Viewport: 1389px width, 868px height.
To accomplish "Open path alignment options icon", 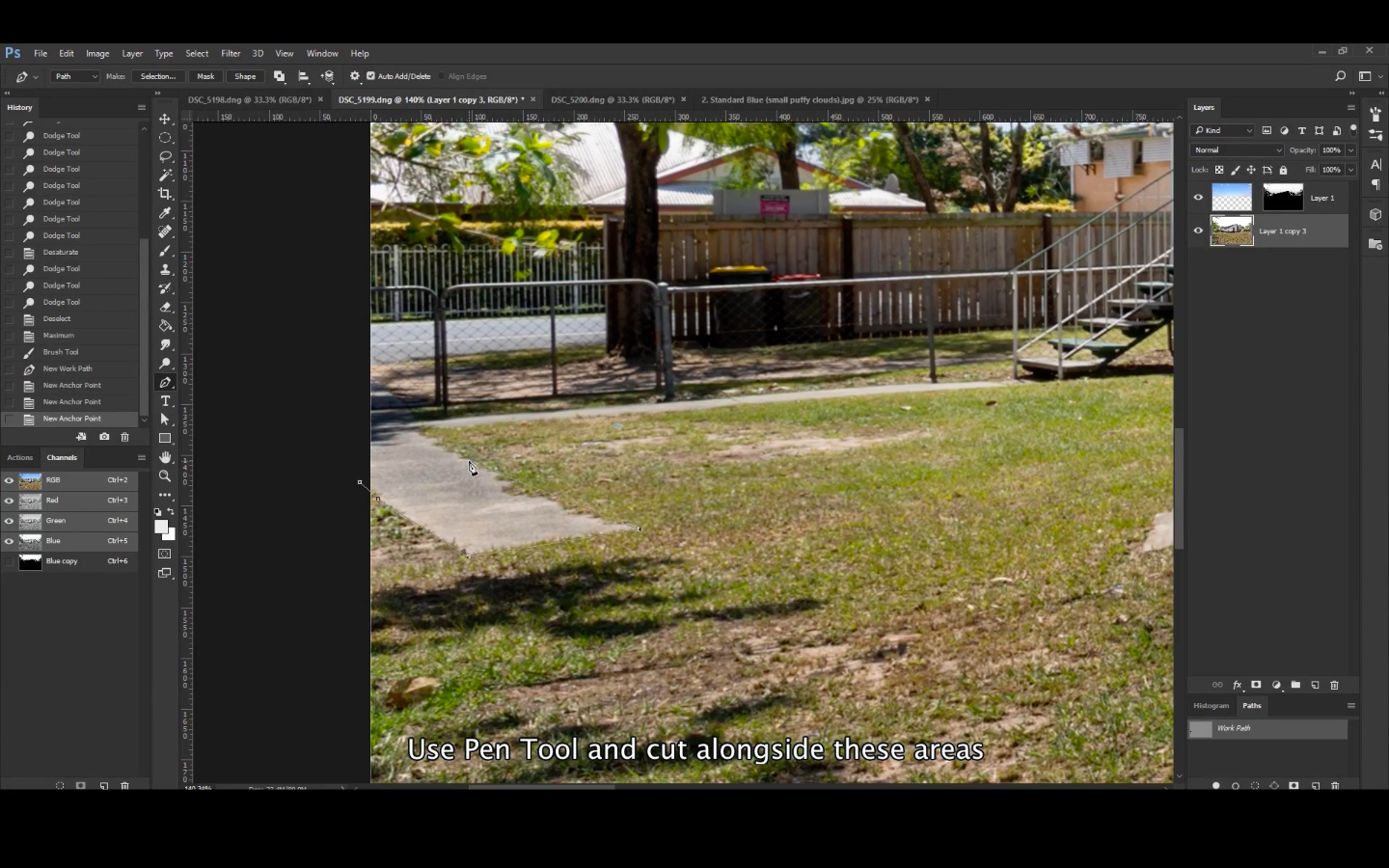I will (304, 76).
